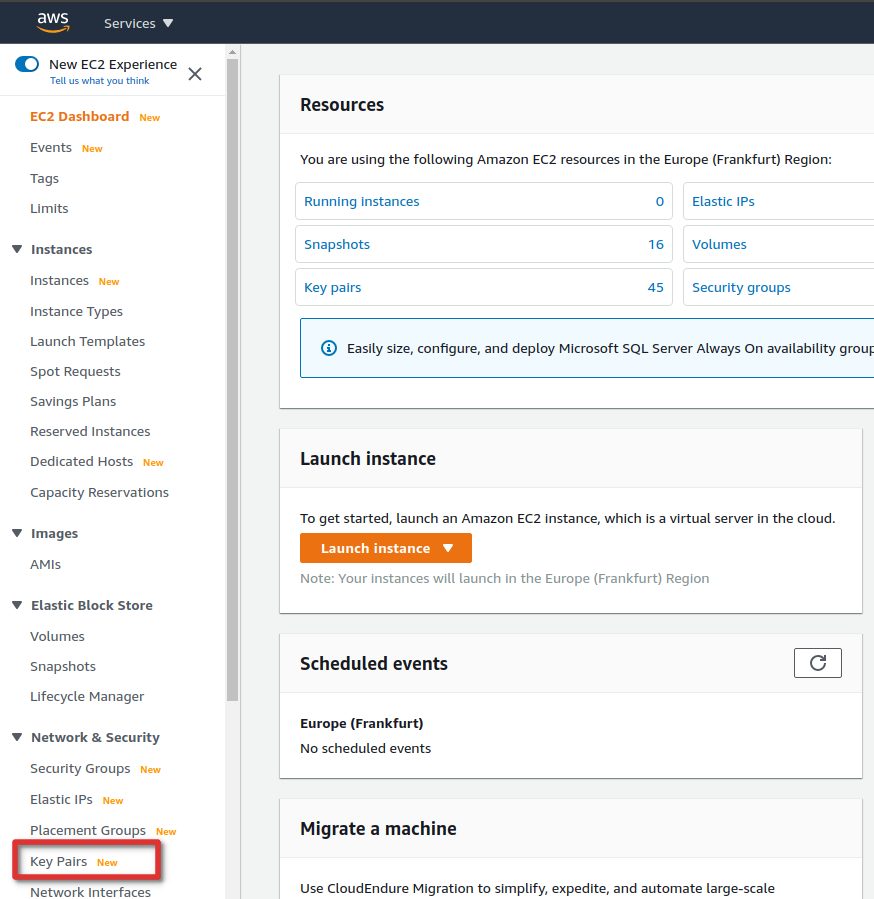The image size is (874, 899).
Task: Open Savings Plans in the sidebar
Action: 73,401
